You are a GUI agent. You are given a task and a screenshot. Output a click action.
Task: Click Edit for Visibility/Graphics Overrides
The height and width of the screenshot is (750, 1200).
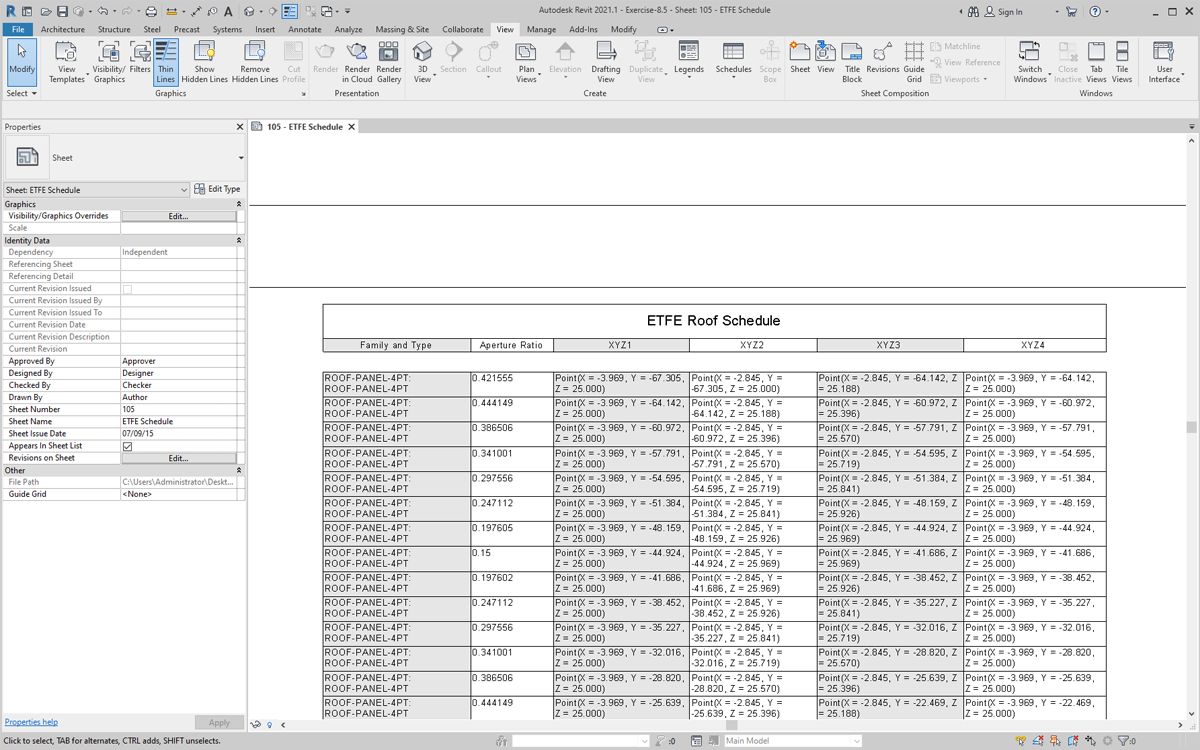178,216
